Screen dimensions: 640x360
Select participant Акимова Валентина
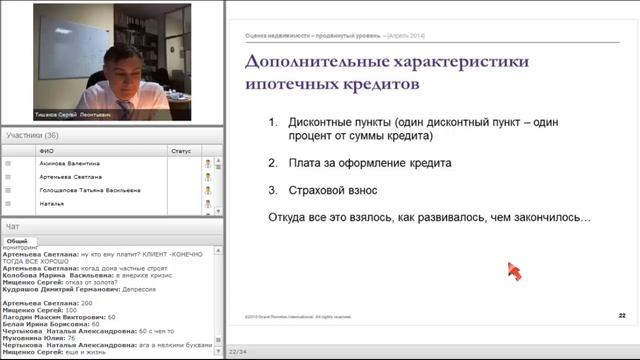[x=70, y=164]
